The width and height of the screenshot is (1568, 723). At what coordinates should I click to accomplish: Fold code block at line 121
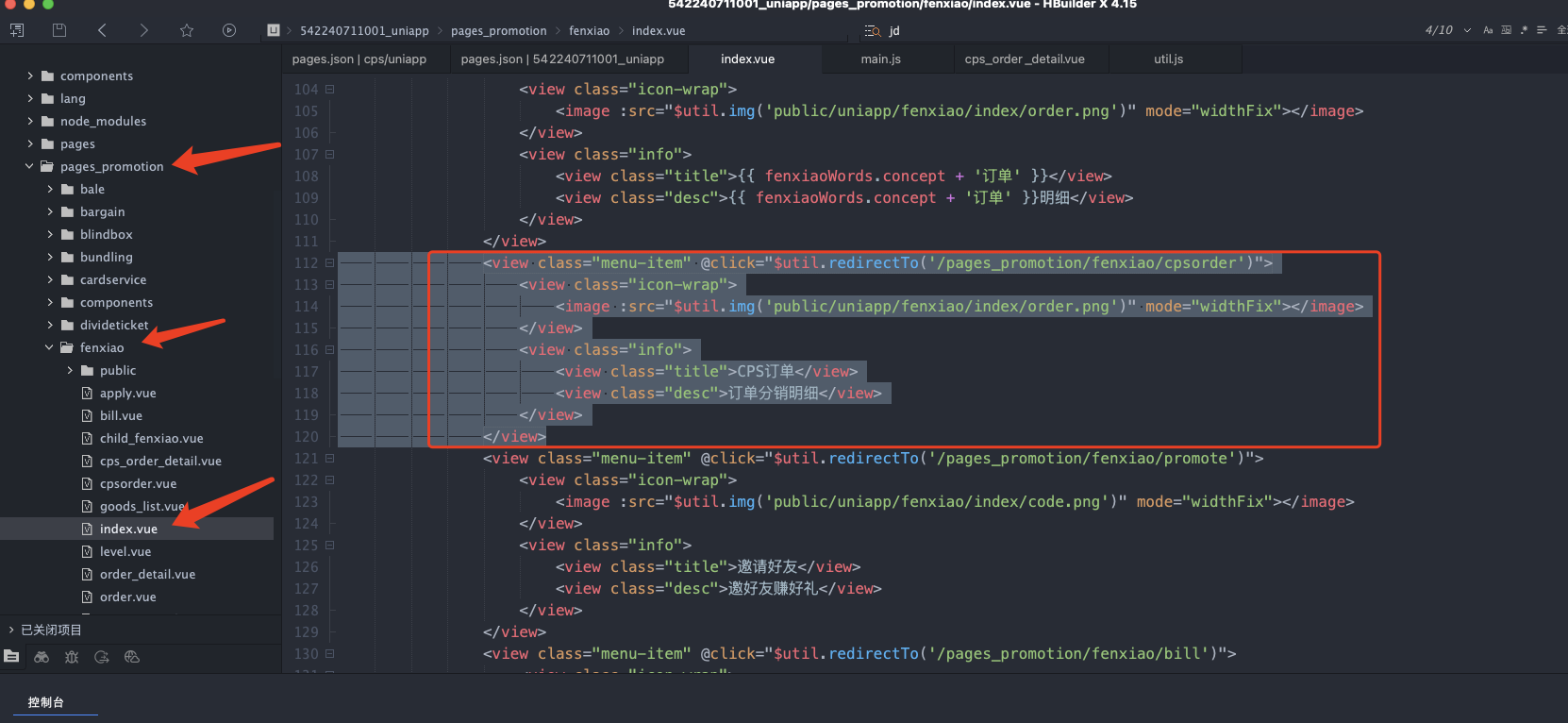[330, 458]
